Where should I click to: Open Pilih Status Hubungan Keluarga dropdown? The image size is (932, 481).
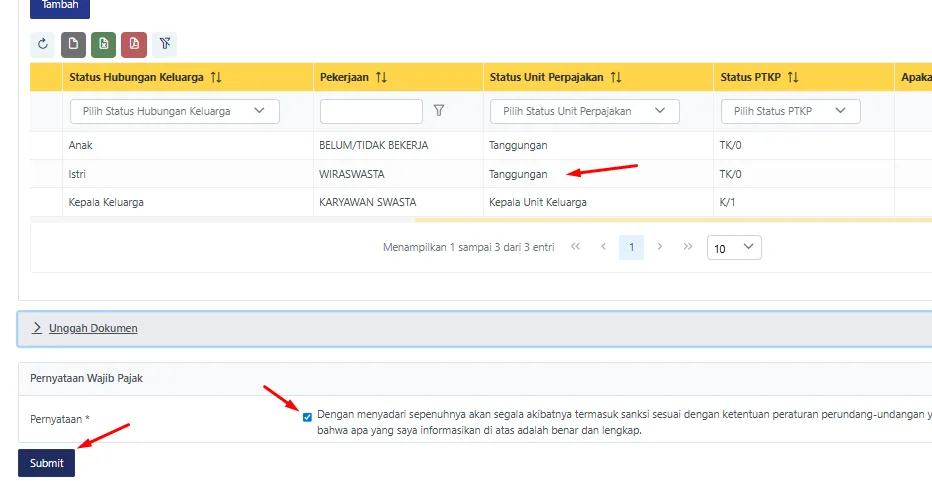click(x=174, y=111)
